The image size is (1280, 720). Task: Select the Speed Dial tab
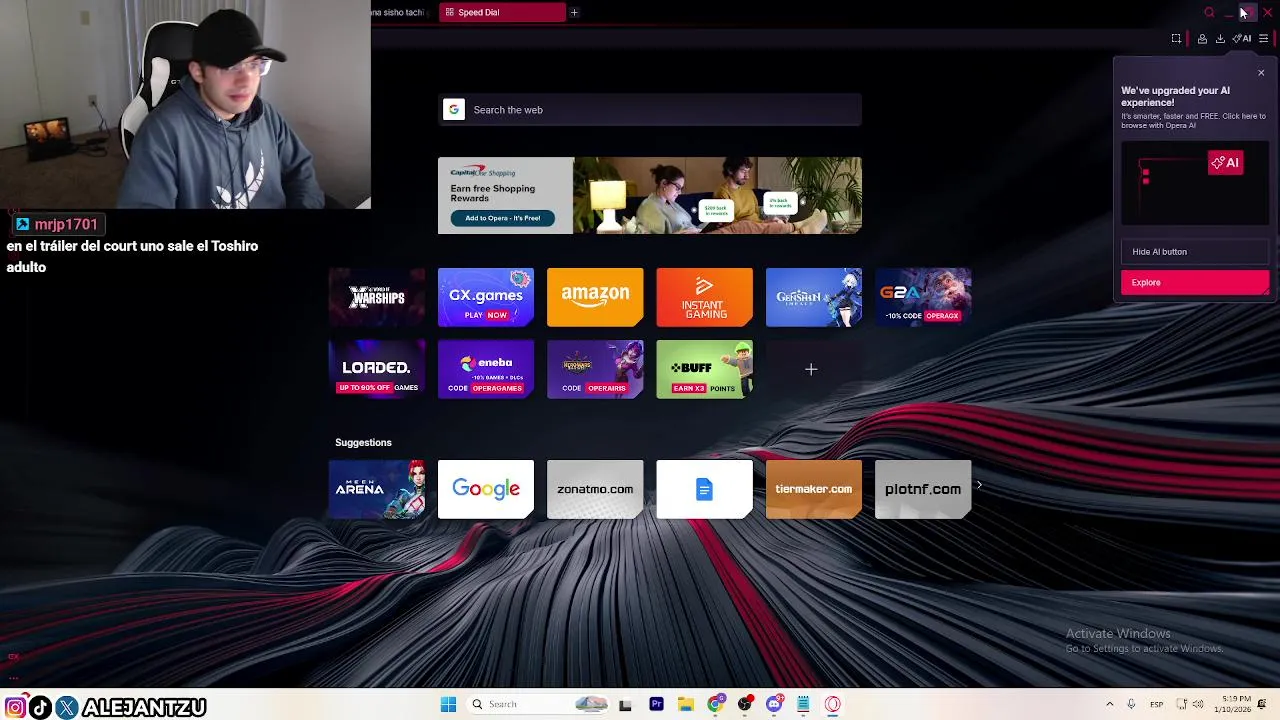500,12
